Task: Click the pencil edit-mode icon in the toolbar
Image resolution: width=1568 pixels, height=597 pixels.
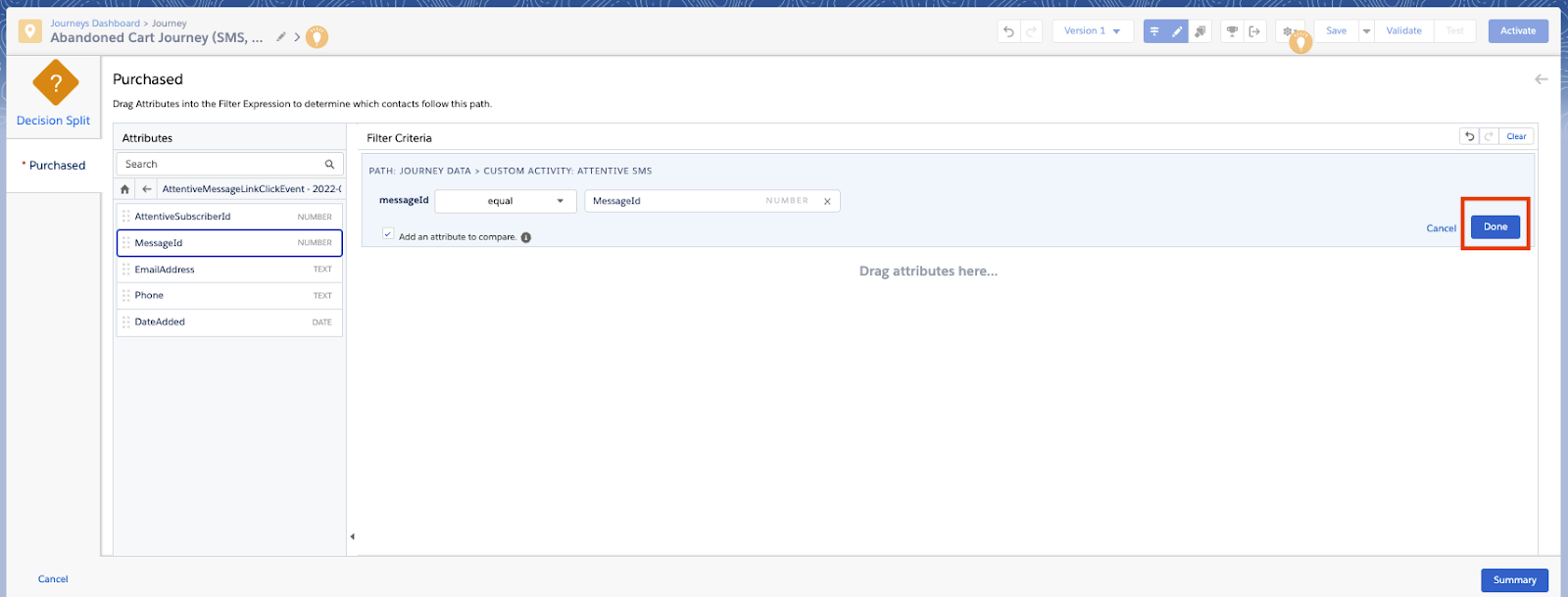Action: tap(1177, 31)
